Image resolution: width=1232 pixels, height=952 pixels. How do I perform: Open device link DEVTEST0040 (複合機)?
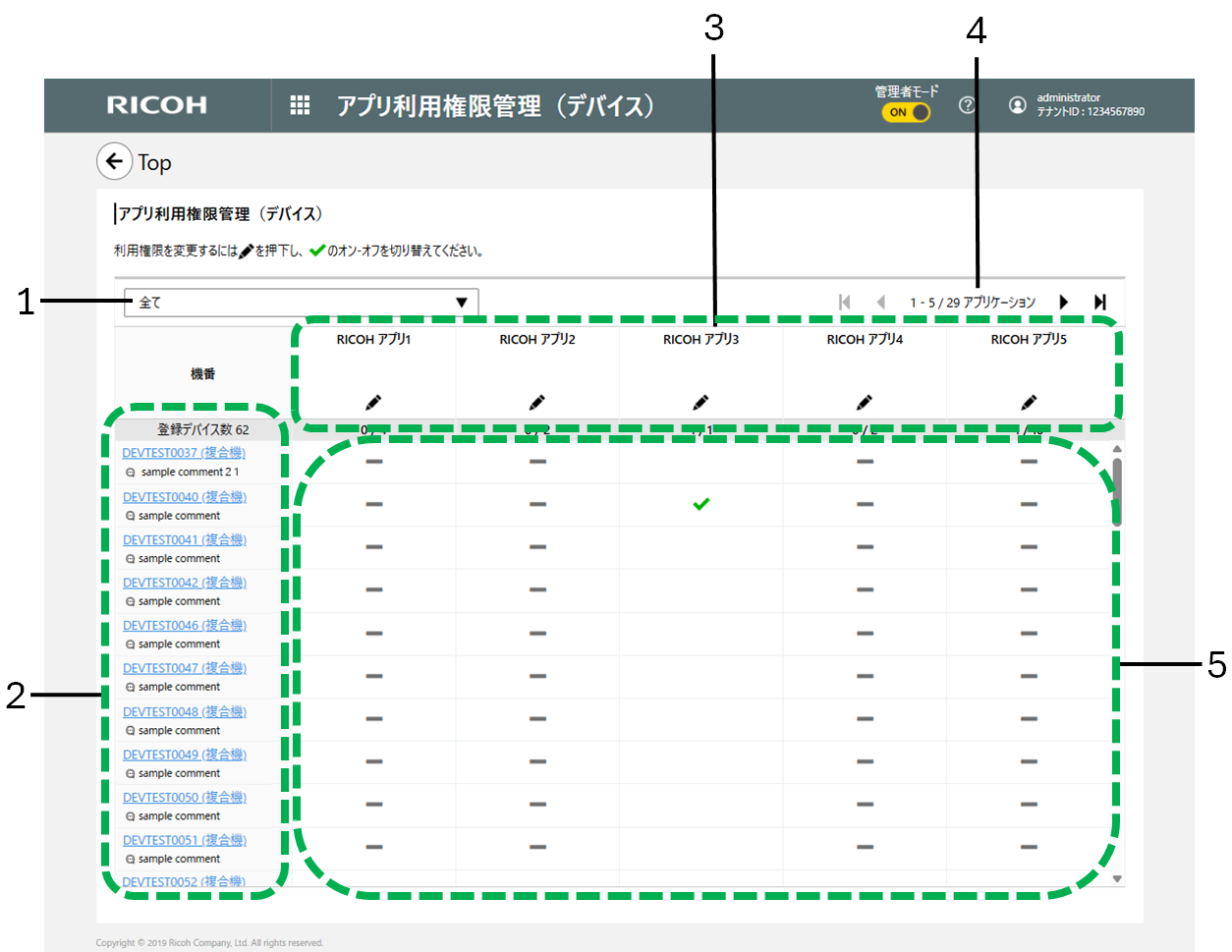pyautogui.click(x=184, y=497)
